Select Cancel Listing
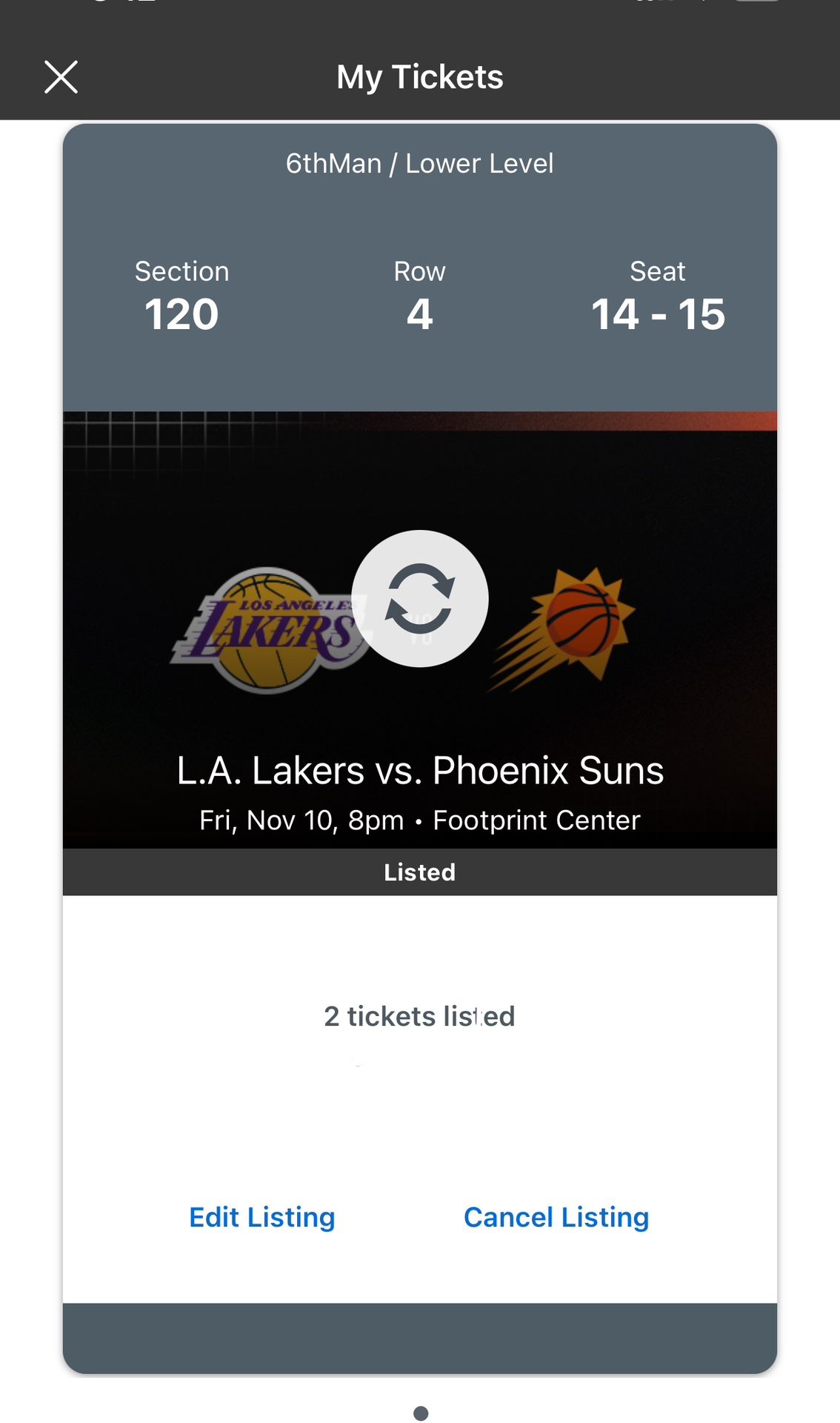 556,1217
